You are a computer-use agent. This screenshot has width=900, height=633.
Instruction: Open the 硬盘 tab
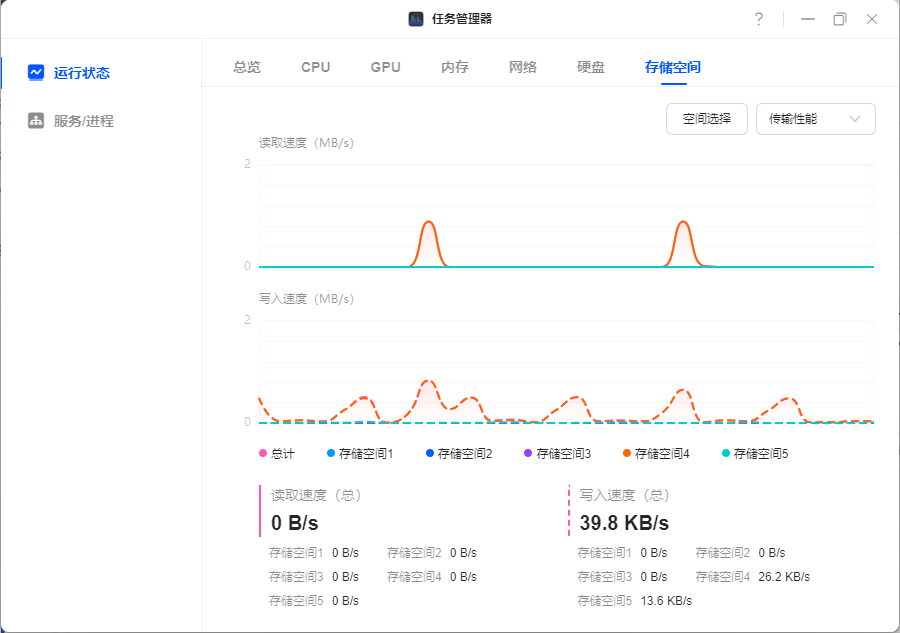[591, 67]
